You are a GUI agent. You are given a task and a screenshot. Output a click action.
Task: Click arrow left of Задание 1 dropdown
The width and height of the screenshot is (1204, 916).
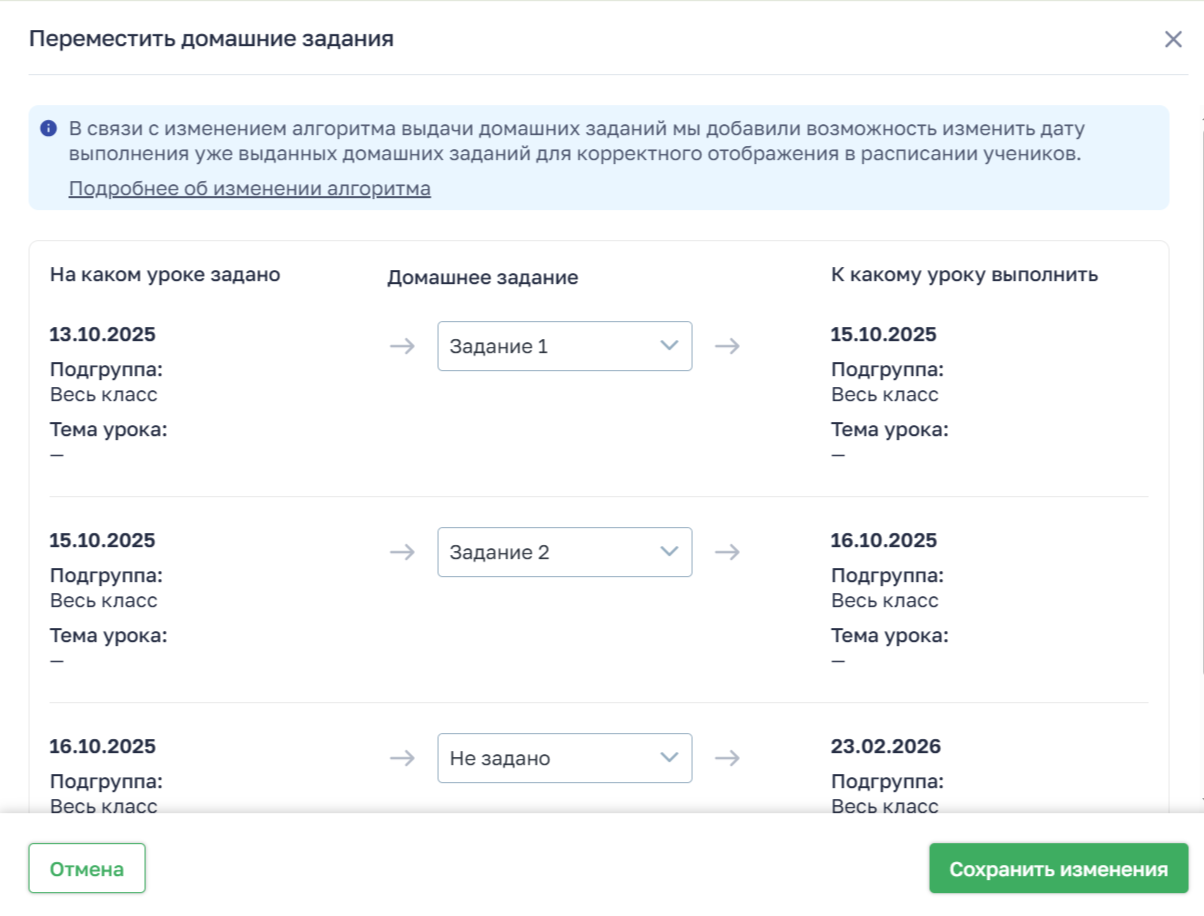tap(402, 347)
